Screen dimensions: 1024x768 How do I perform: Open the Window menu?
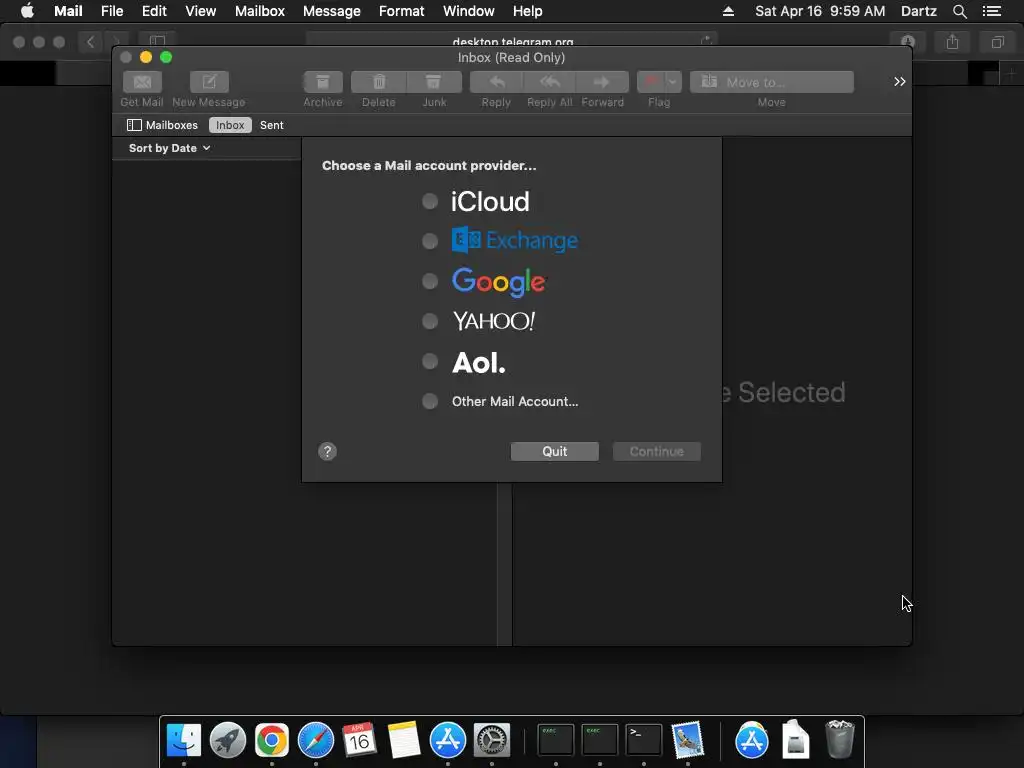click(468, 11)
